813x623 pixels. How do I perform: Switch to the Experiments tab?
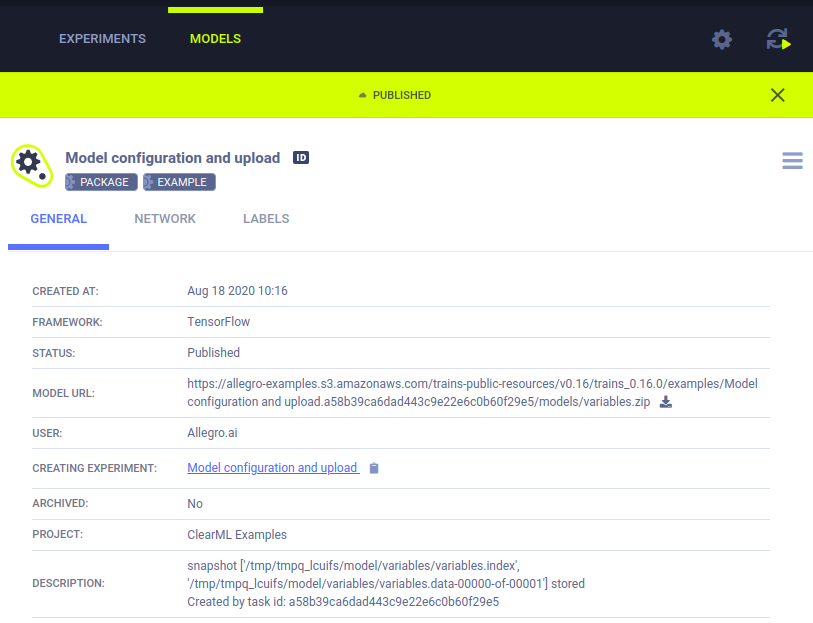tap(102, 39)
